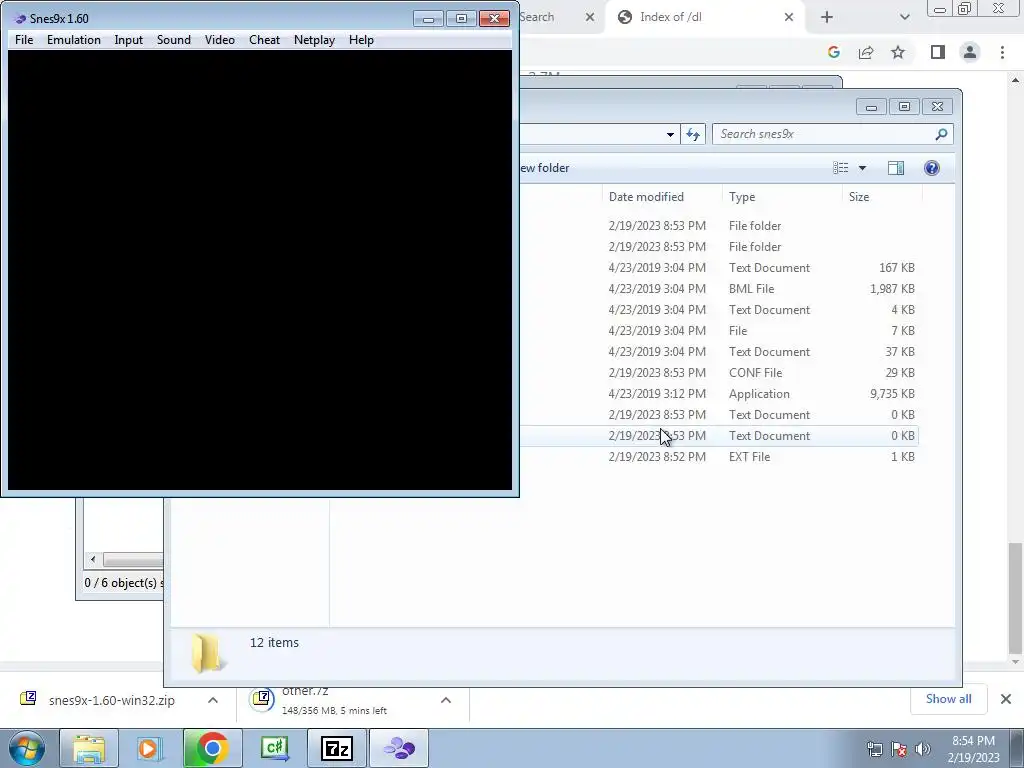The image size is (1024, 768).
Task: Open Chrome three-dot menu
Action: [x=1002, y=52]
